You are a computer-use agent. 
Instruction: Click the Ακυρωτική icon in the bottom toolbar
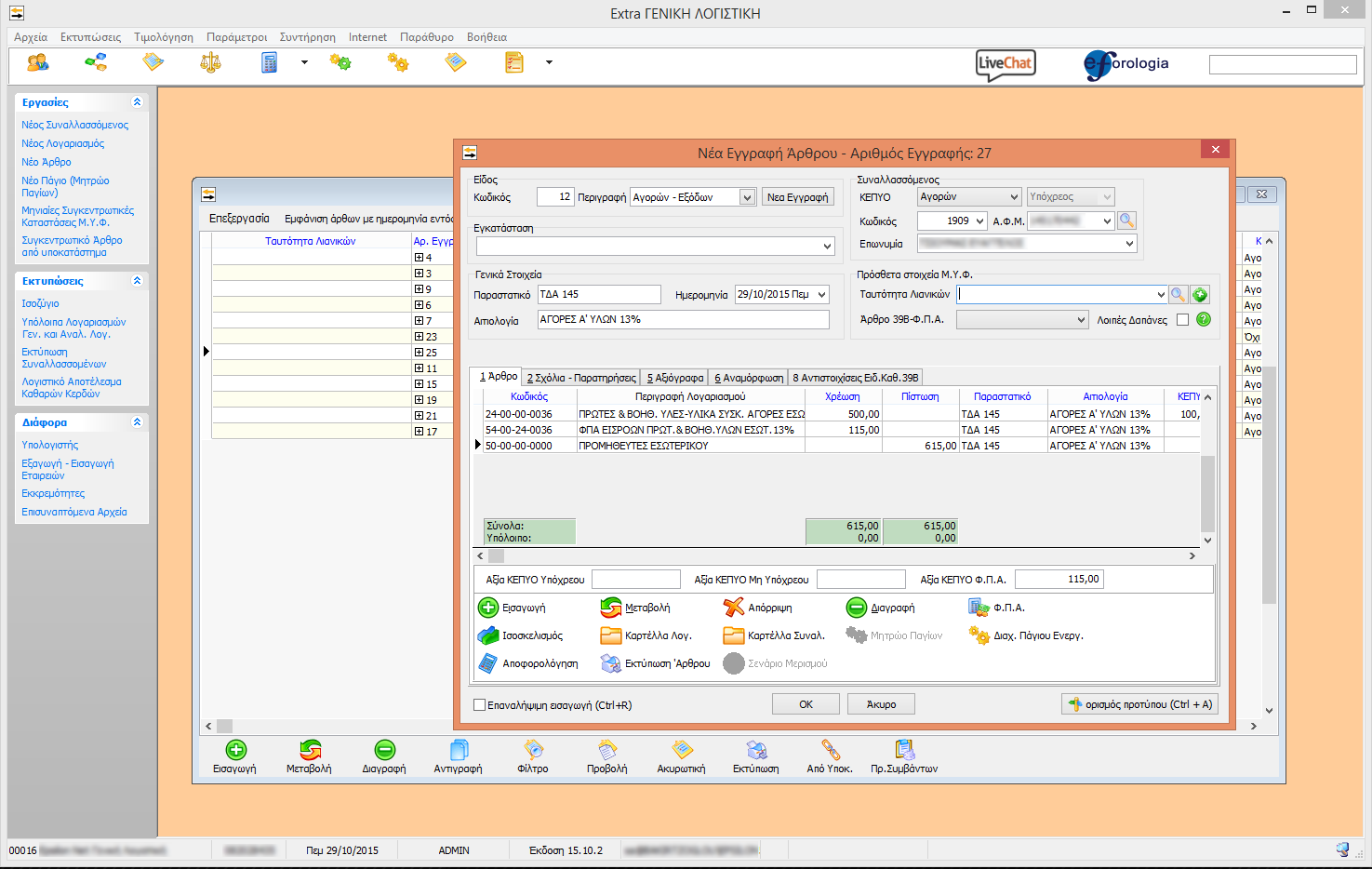pyautogui.click(x=682, y=750)
